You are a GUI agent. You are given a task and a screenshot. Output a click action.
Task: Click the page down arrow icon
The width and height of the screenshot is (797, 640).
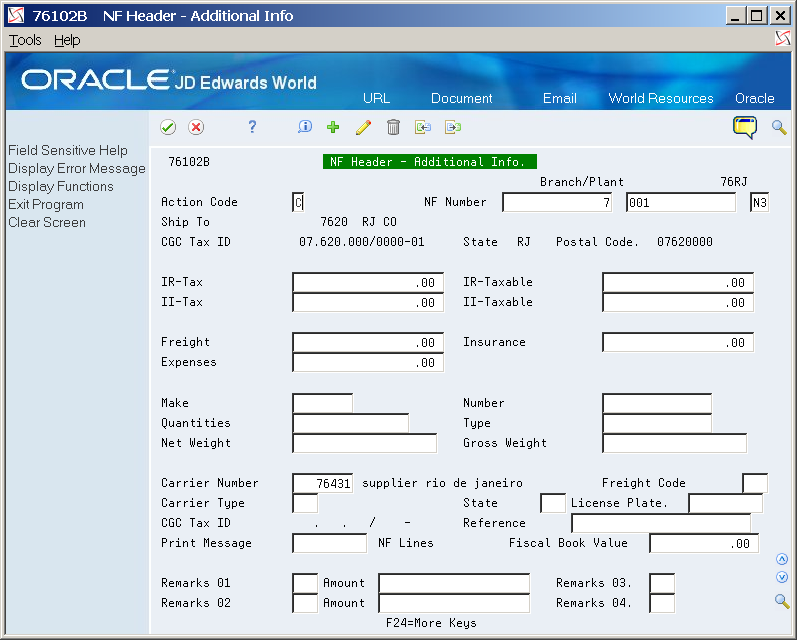tap(782, 577)
